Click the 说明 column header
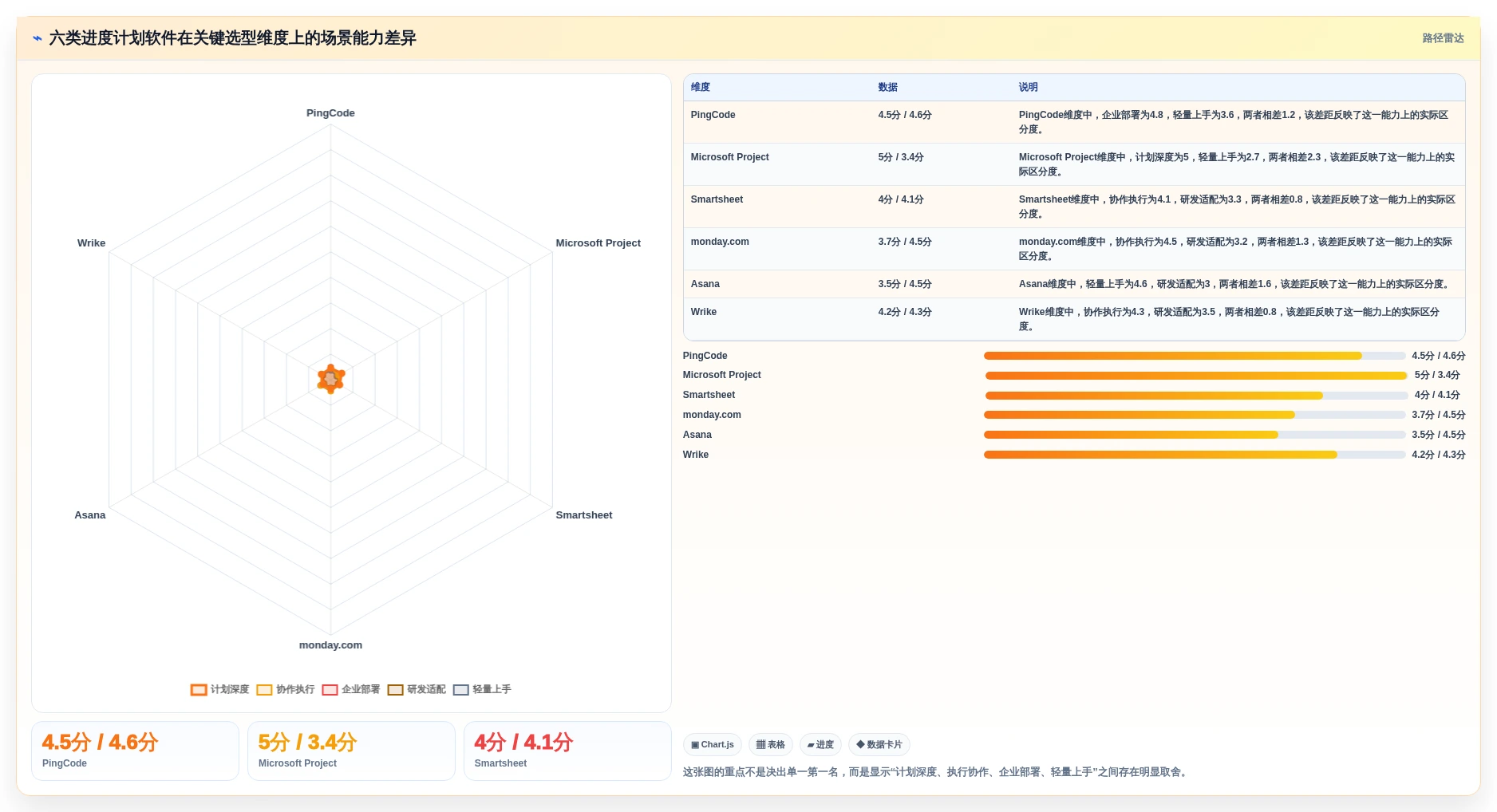This screenshot has width=1497, height=812. (x=1029, y=88)
